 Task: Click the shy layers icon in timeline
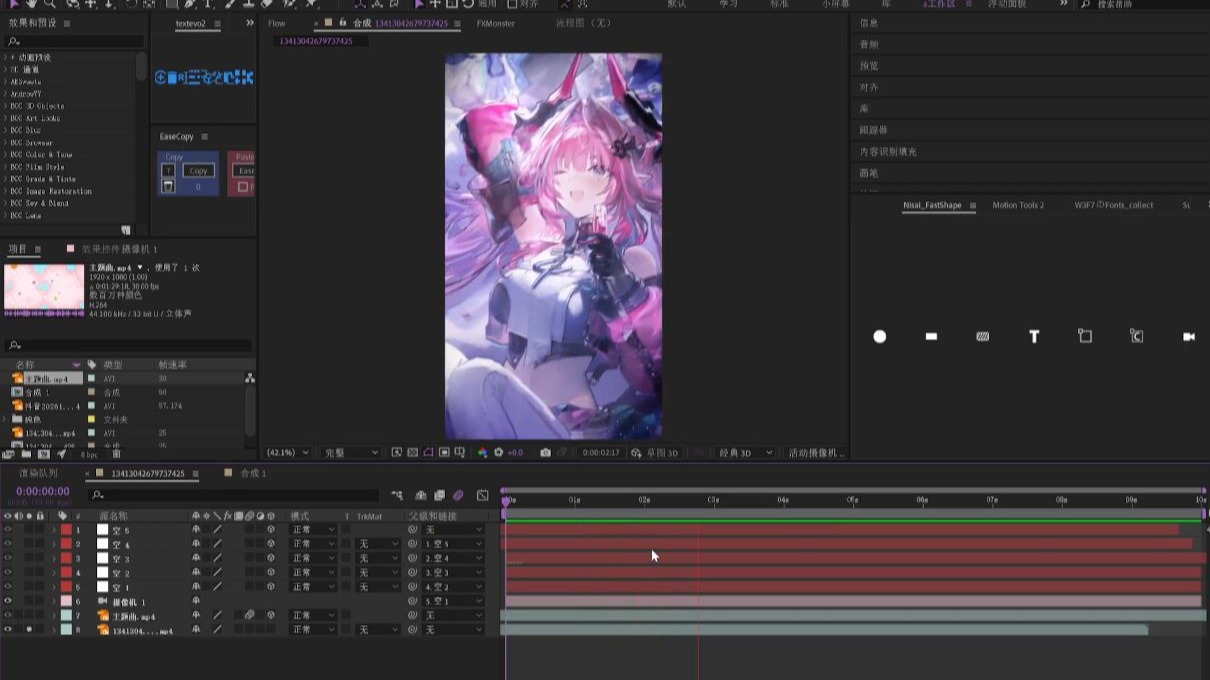coord(422,495)
